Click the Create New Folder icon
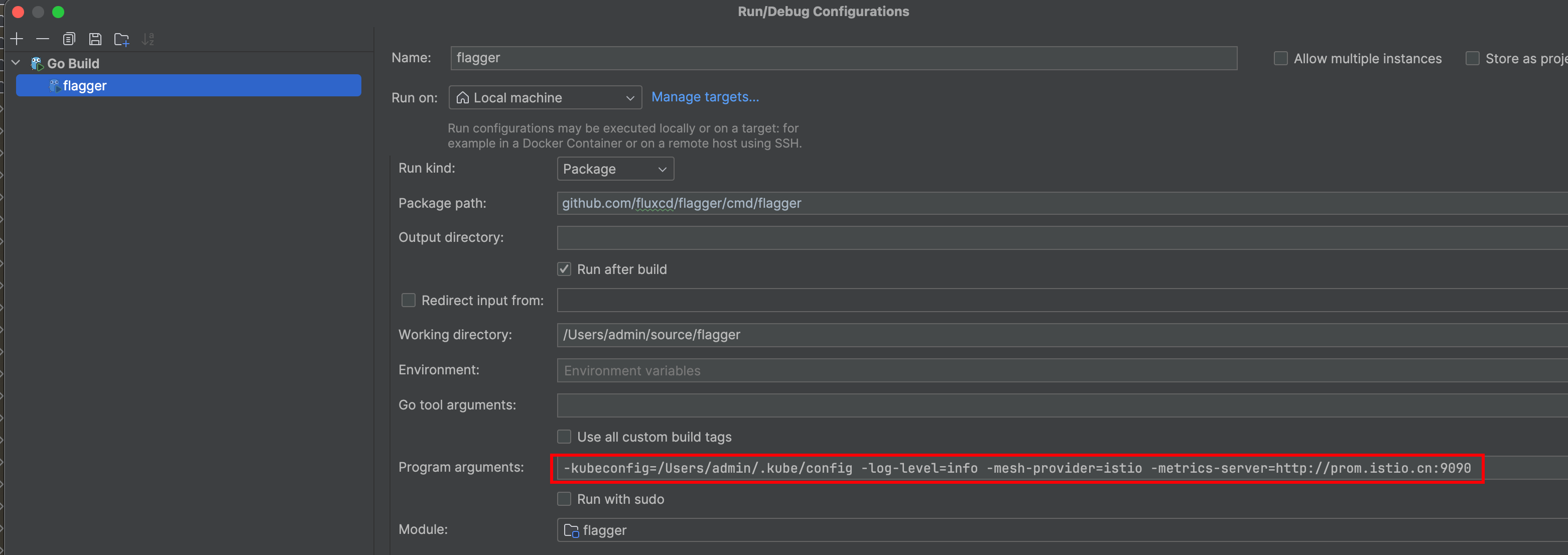1568x555 pixels. (122, 40)
